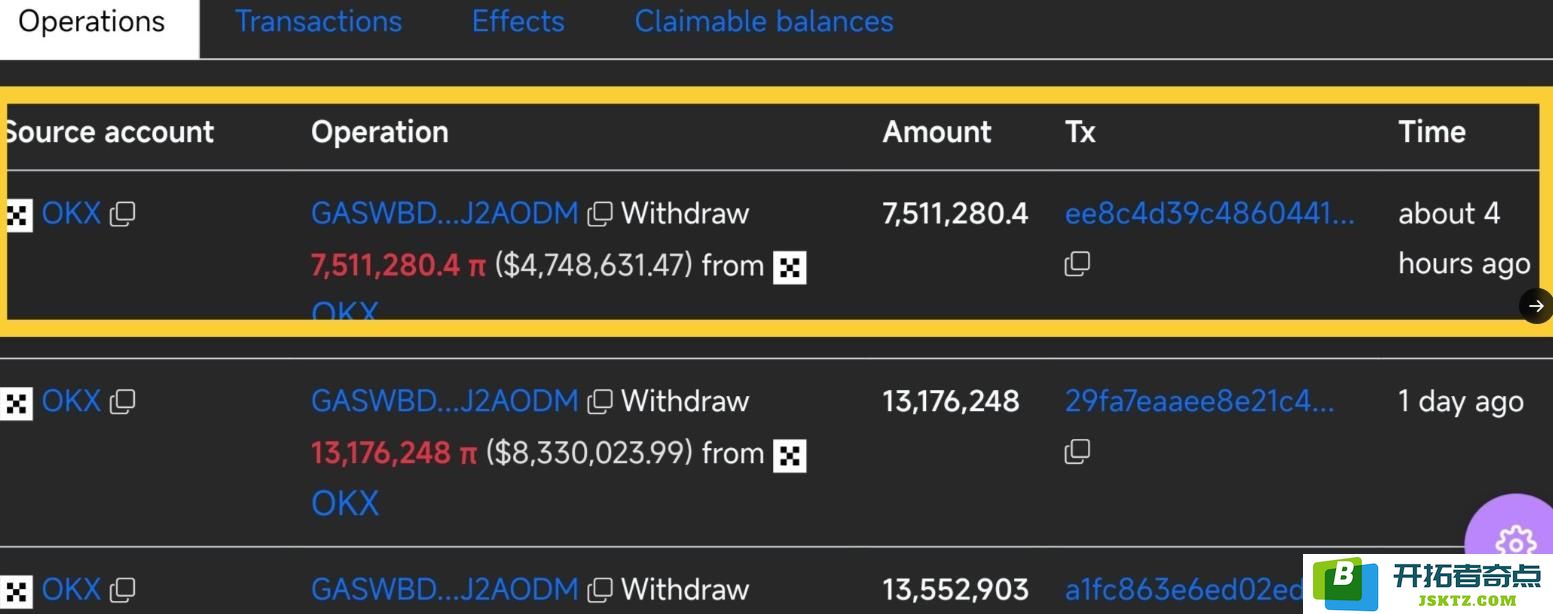The image size is (1553, 614).
Task: Copy OKX source account in second row
Action: 122,402
